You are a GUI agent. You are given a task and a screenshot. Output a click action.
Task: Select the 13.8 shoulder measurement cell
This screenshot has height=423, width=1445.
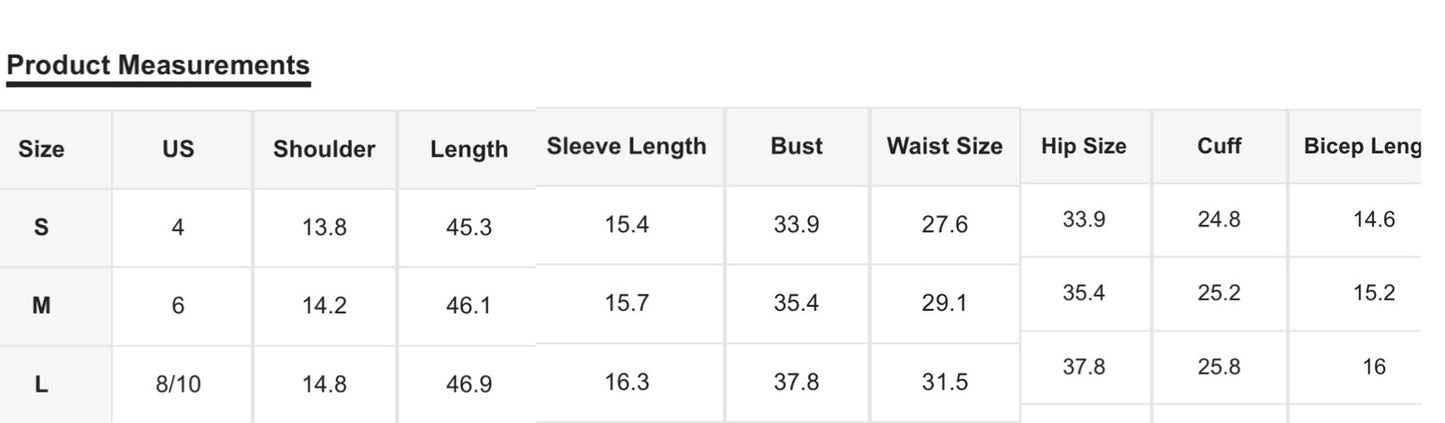click(324, 227)
